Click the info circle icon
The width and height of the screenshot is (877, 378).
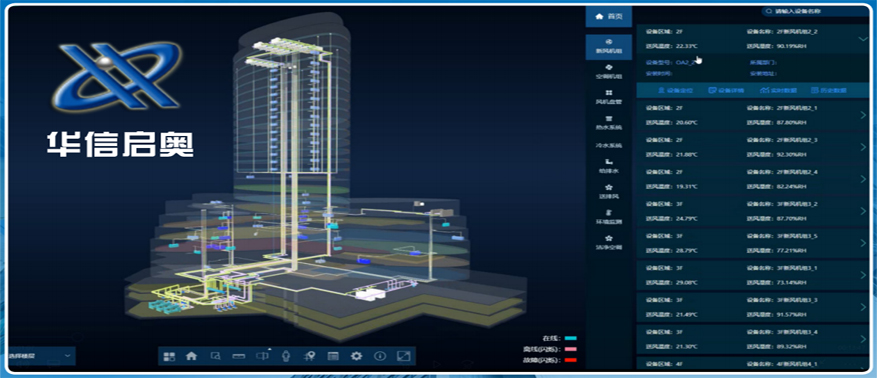point(380,356)
